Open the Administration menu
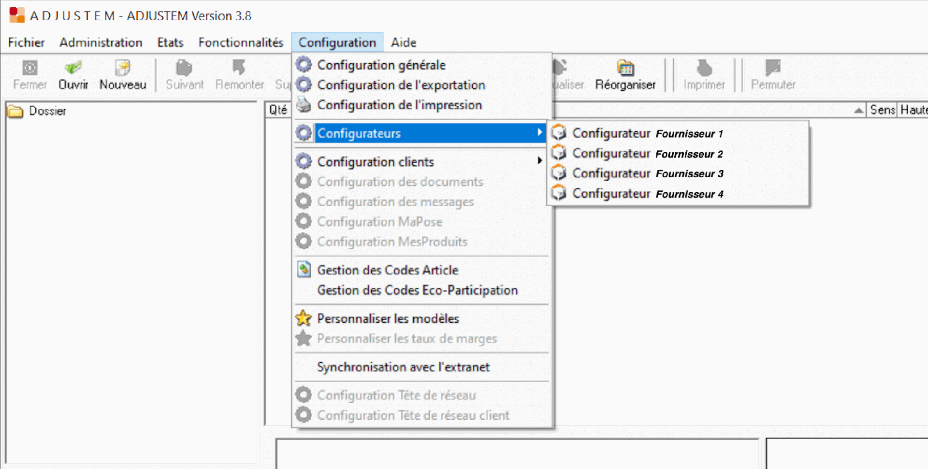 coord(101,43)
